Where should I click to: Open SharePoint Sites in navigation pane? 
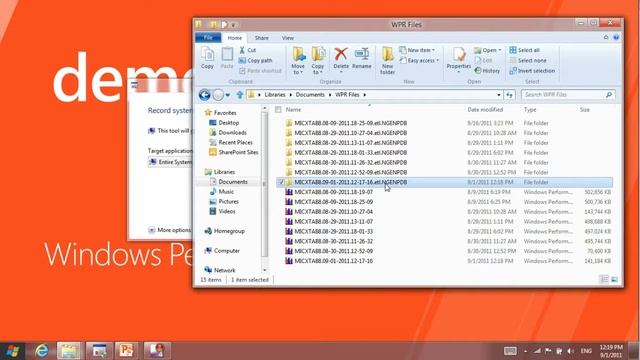coord(234,152)
